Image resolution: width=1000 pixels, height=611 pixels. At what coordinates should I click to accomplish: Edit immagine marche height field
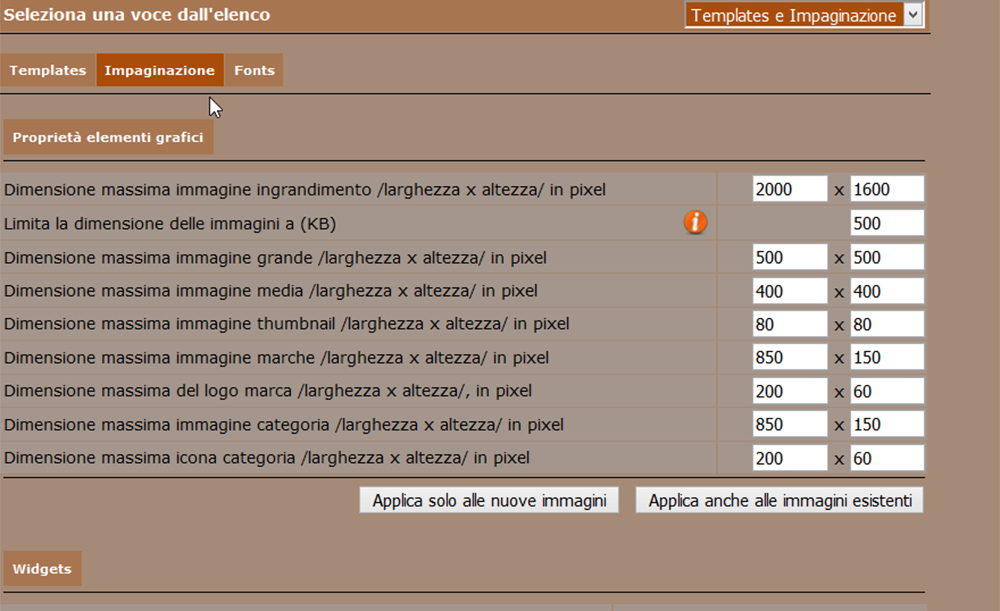(886, 357)
